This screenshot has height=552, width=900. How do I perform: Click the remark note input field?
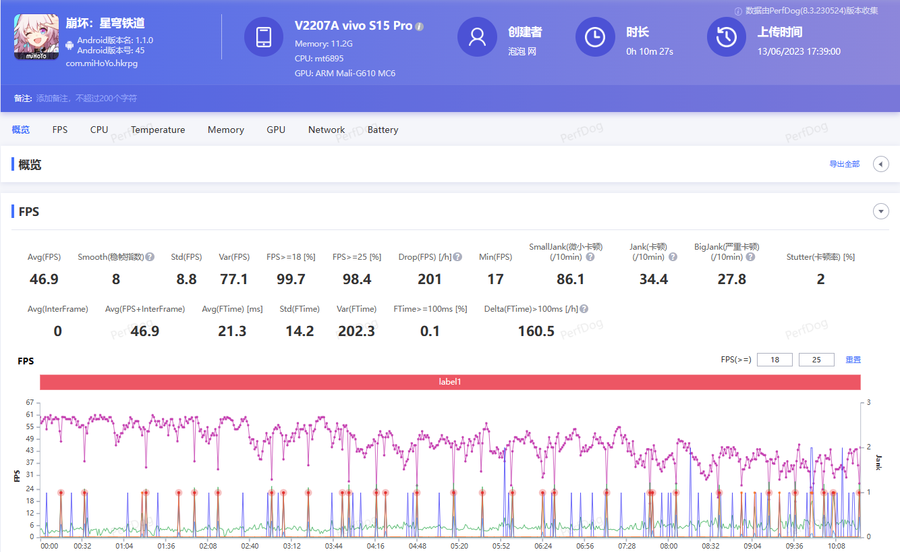[86, 98]
